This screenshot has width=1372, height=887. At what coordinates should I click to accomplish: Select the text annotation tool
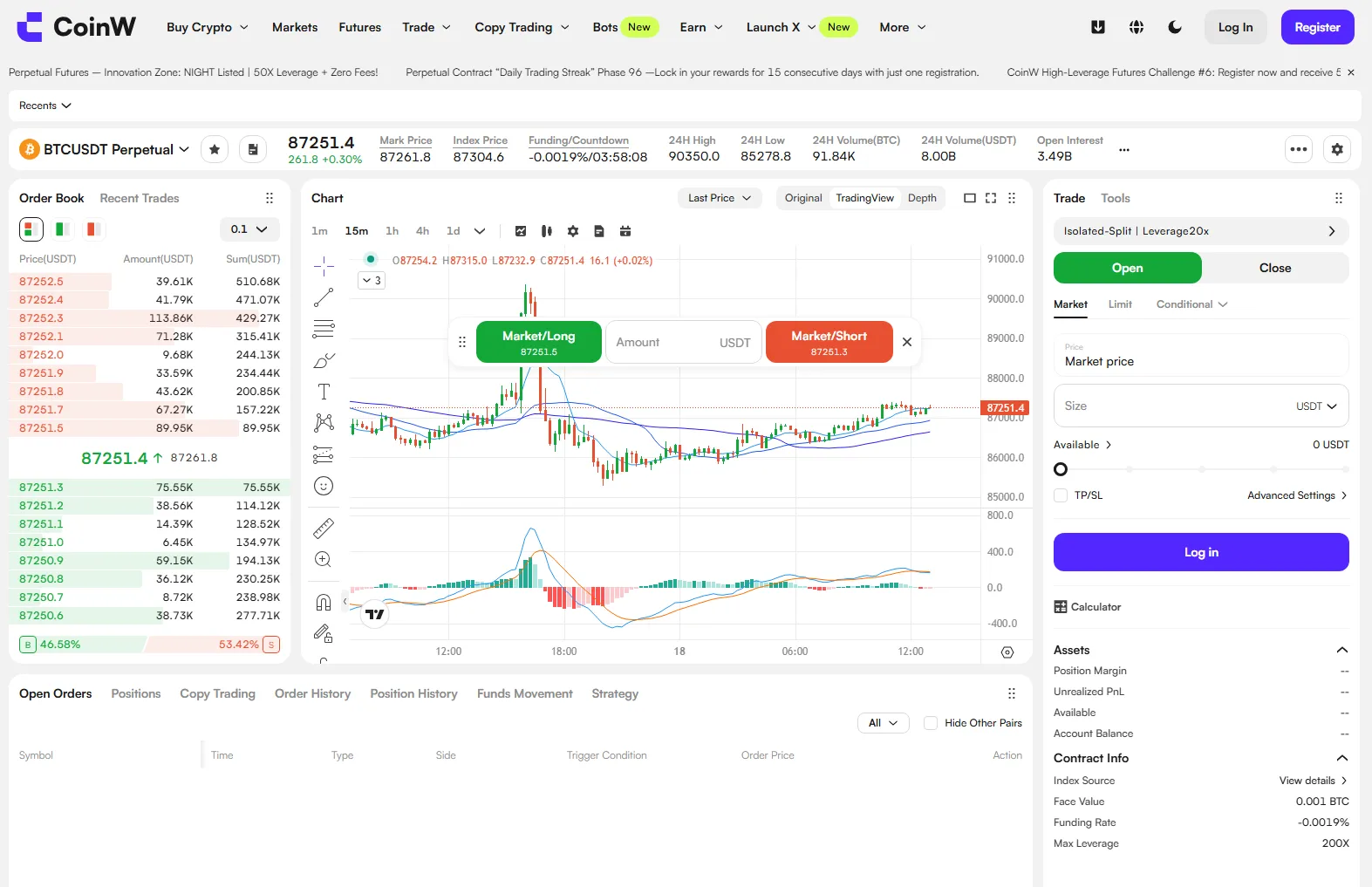[x=324, y=392]
